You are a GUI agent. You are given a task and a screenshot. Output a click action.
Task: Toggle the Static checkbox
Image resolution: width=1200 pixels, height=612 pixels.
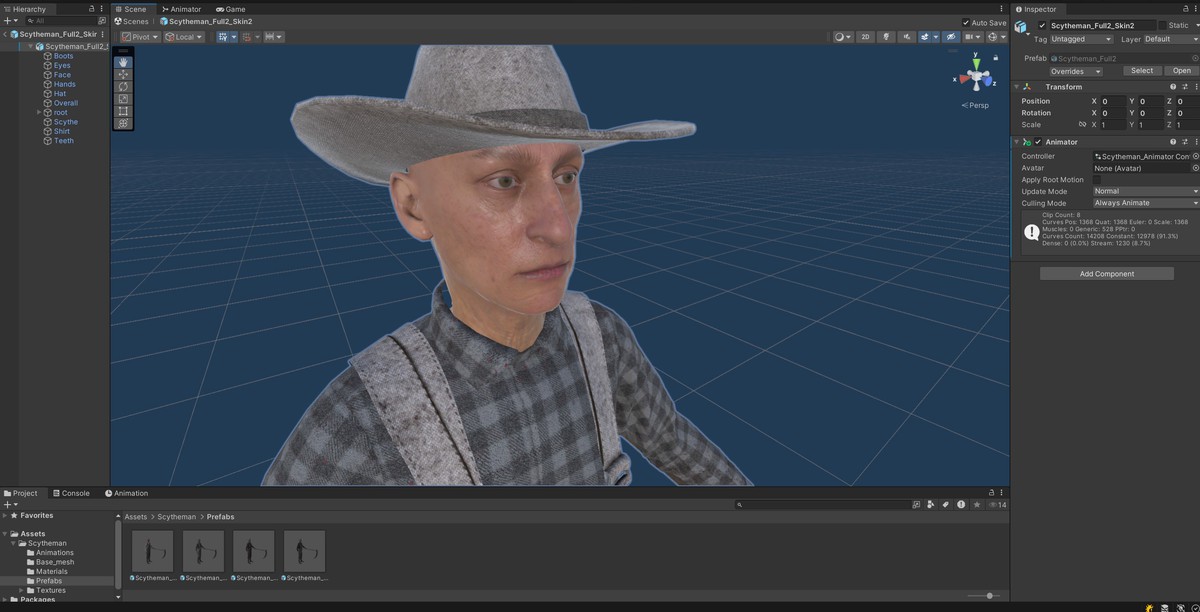[x=1163, y=25]
